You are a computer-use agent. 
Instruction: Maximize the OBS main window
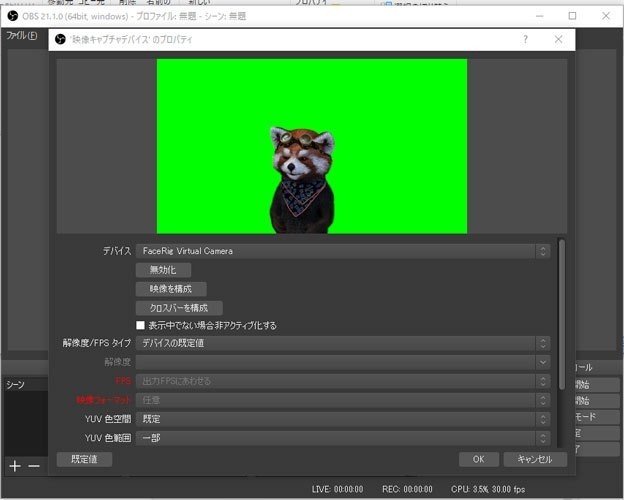pyautogui.click(x=572, y=16)
